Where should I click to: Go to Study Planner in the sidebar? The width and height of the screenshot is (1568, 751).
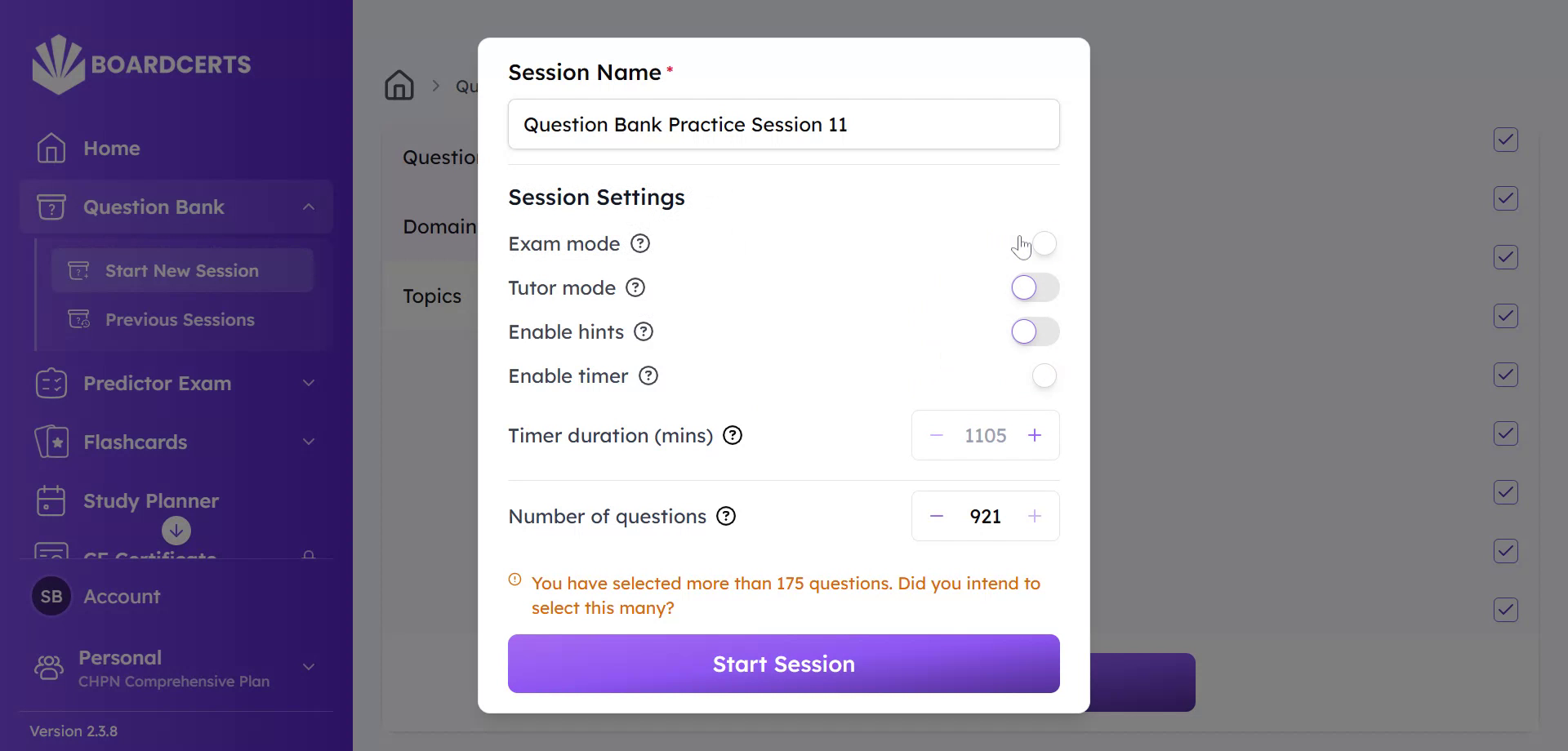(150, 501)
